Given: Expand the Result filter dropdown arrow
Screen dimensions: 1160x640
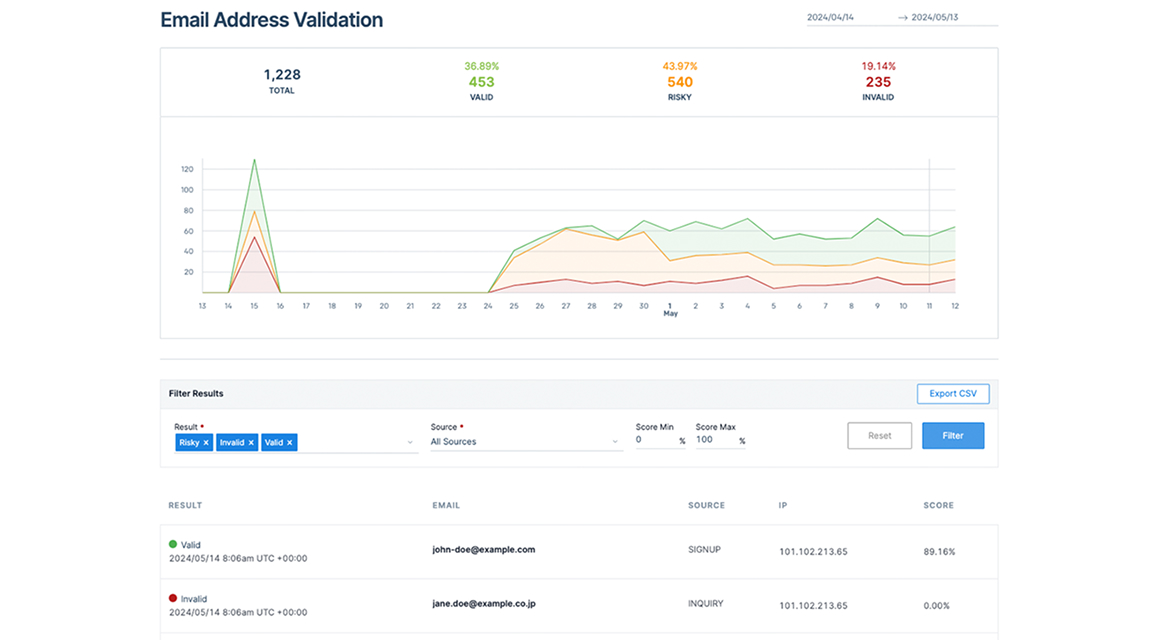Looking at the screenshot, I should click(x=410, y=442).
